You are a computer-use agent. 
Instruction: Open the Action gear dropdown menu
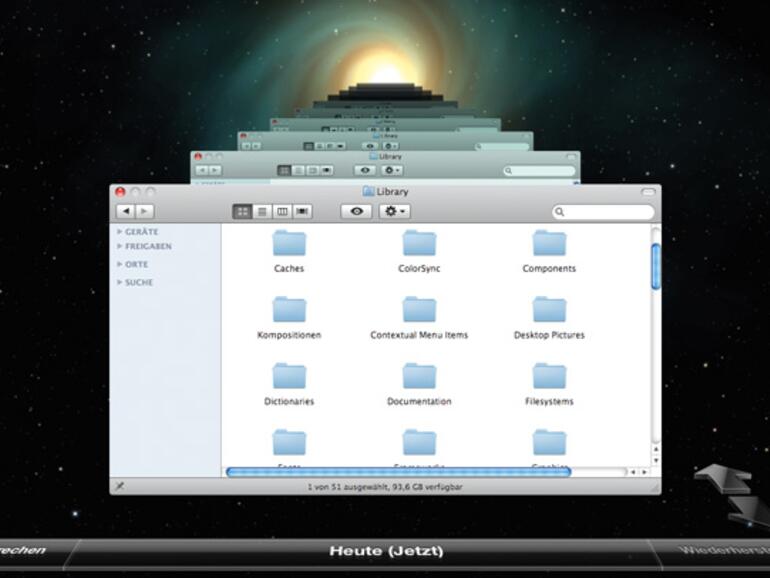pyautogui.click(x=395, y=211)
